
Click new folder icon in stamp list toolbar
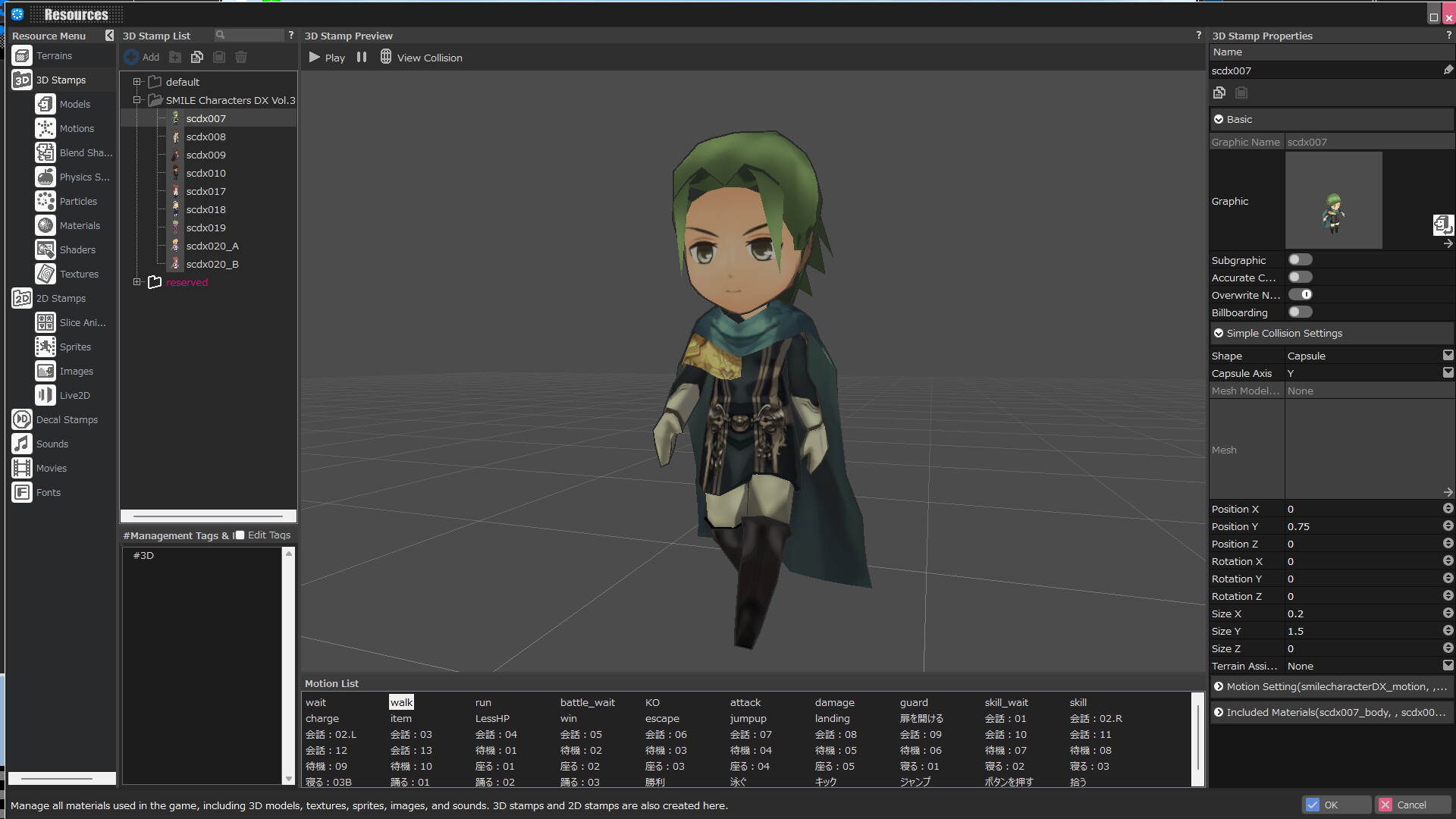point(175,57)
